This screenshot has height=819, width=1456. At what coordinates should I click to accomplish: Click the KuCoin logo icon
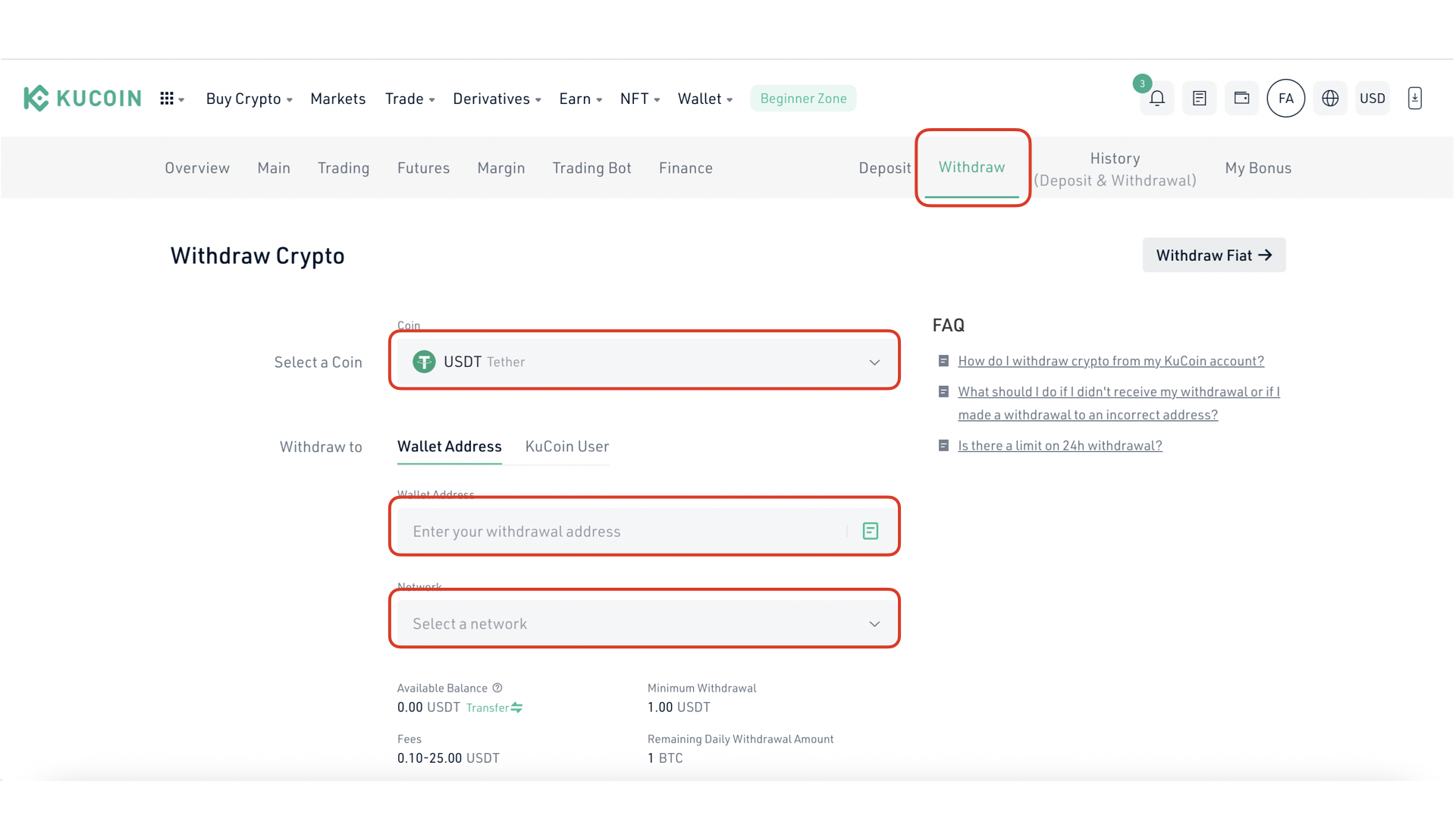coord(35,97)
